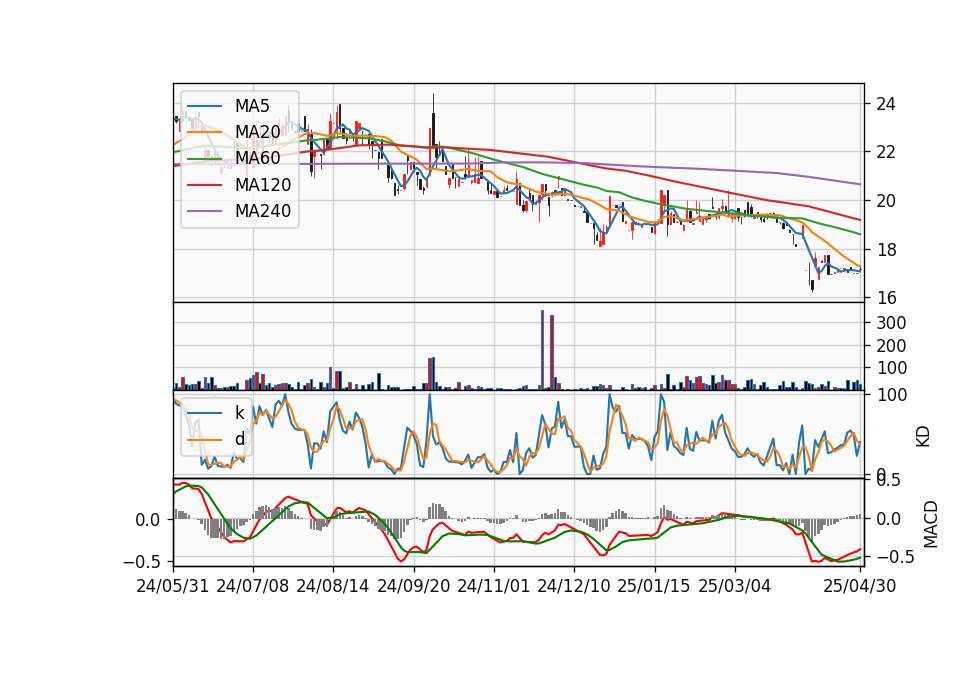Click the 24/12/10 date label
960x690 pixels.
point(574,586)
